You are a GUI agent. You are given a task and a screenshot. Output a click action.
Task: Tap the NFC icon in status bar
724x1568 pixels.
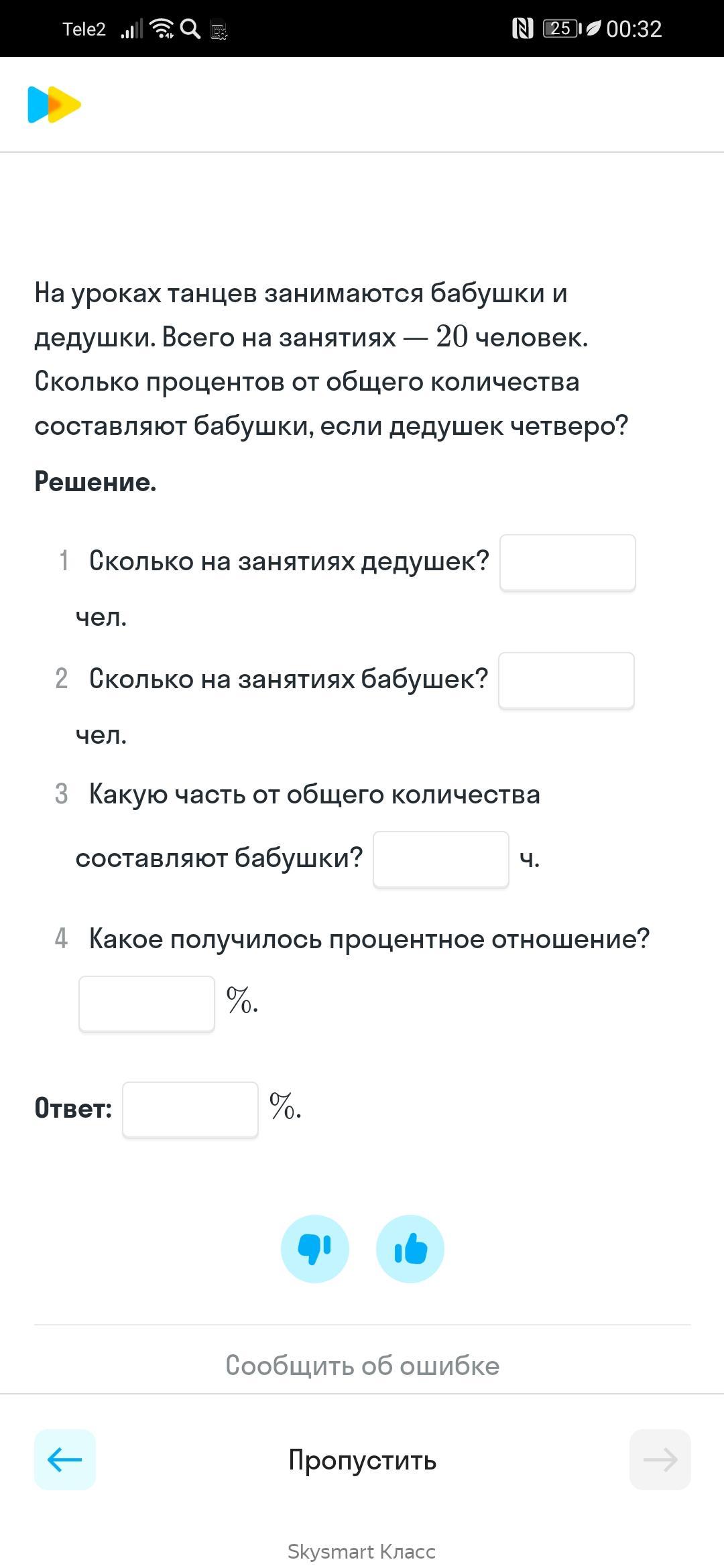coord(522,29)
